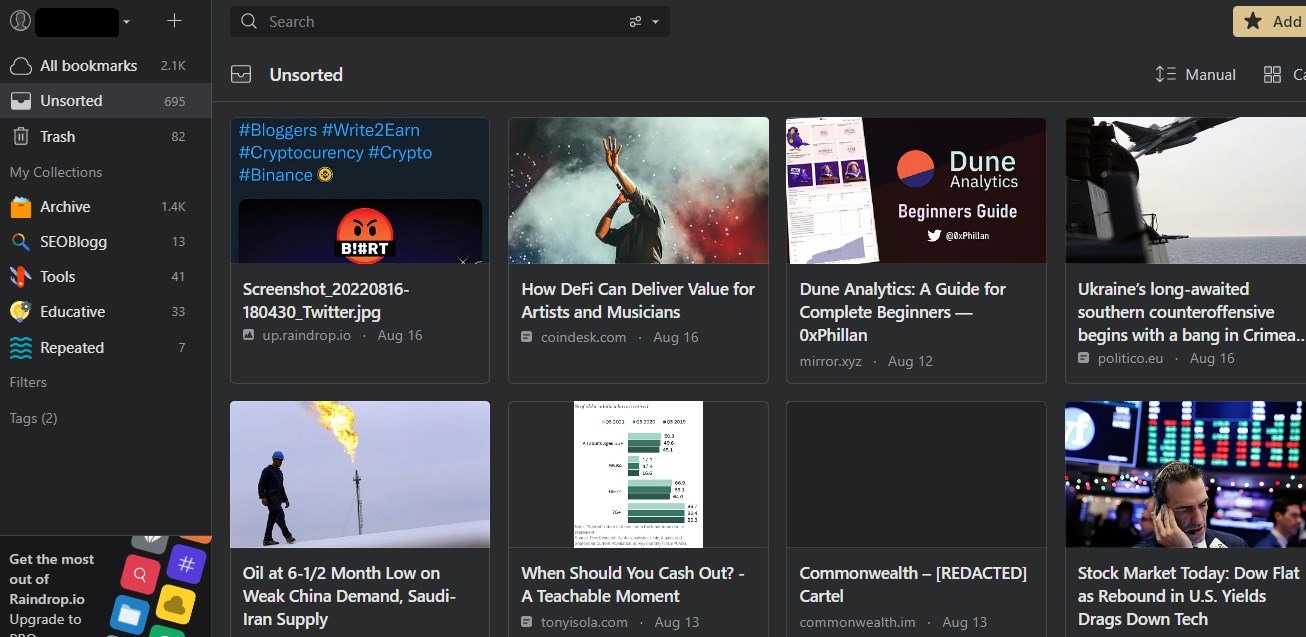Open 'How DeFi Can Deliver Value' title
Viewport: 1306px width, 637px height.
click(638, 300)
